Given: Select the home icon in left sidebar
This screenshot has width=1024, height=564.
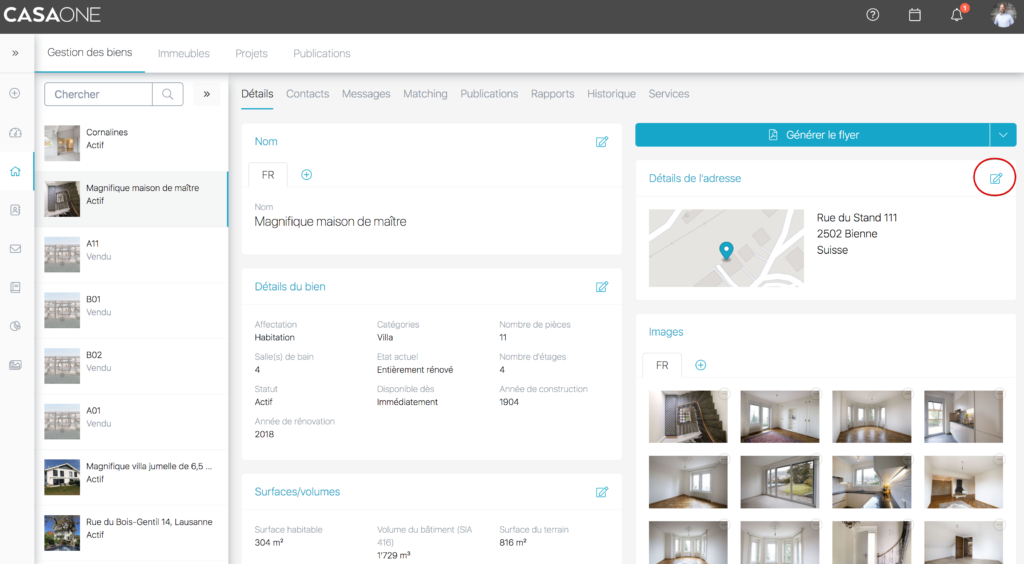Looking at the screenshot, I should click(x=15, y=171).
